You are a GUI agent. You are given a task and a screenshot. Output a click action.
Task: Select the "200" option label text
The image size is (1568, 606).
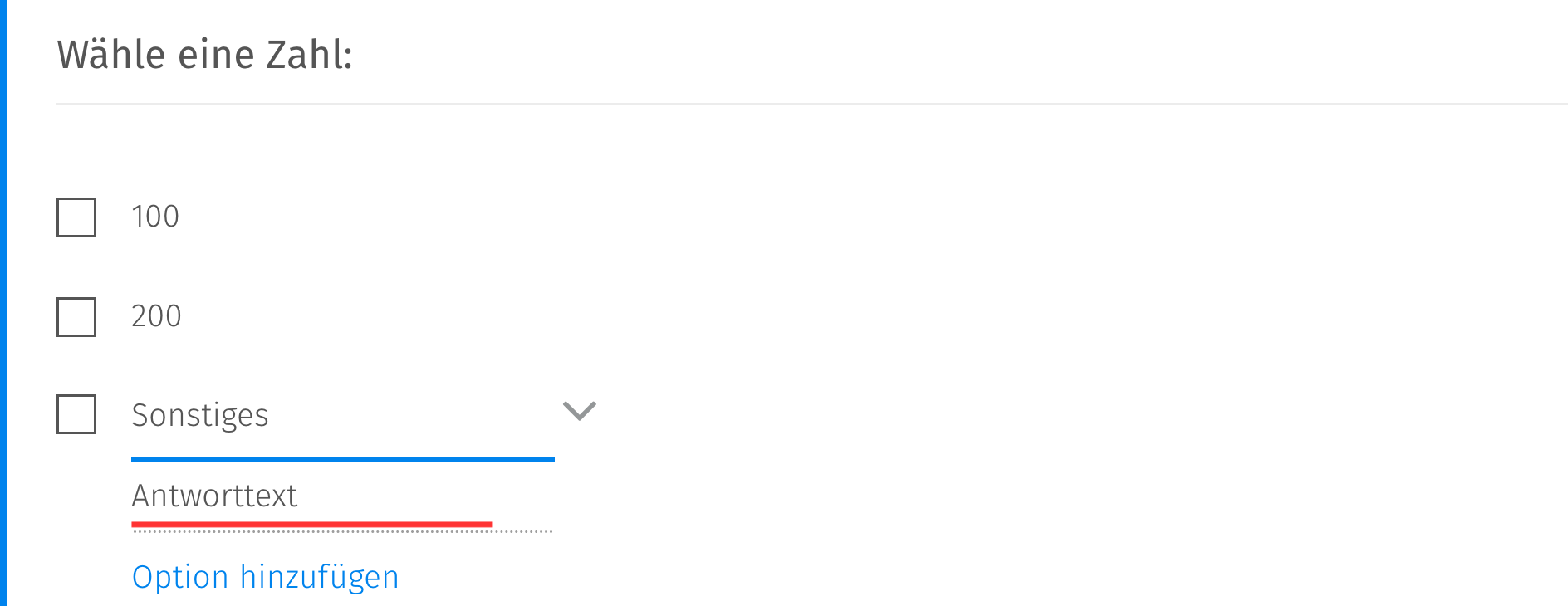[156, 316]
